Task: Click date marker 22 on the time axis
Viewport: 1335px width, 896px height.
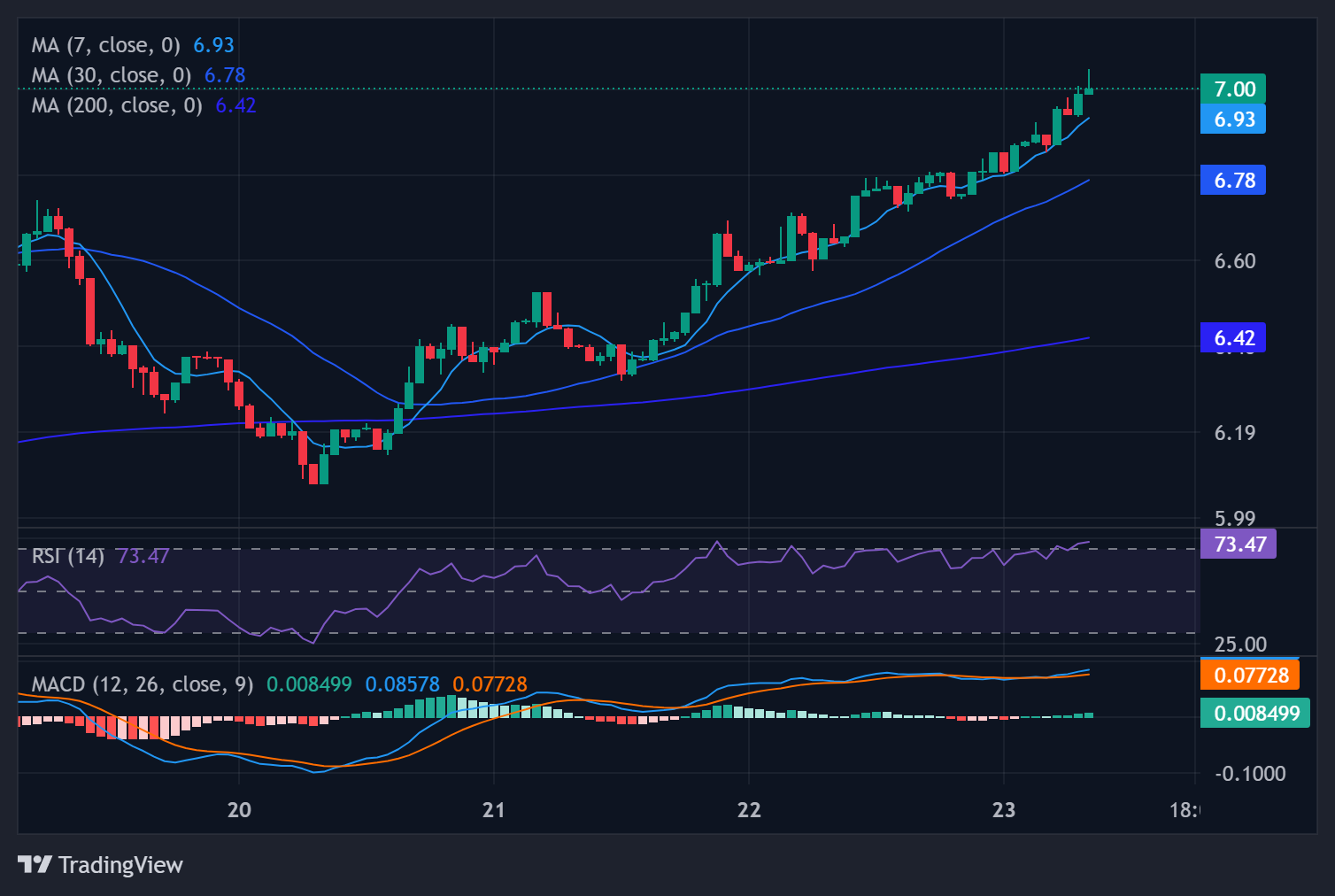Action: coord(749,810)
